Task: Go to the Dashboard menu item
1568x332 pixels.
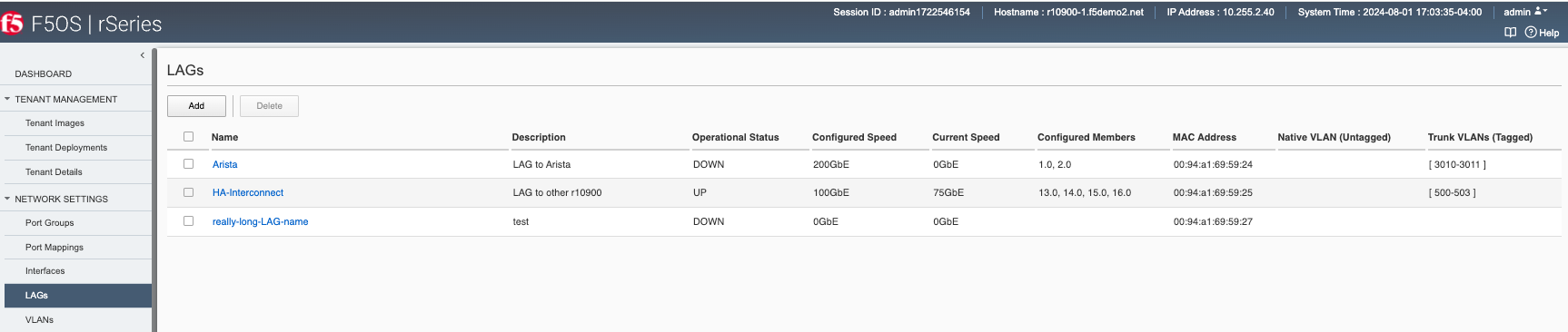Action: coord(44,73)
